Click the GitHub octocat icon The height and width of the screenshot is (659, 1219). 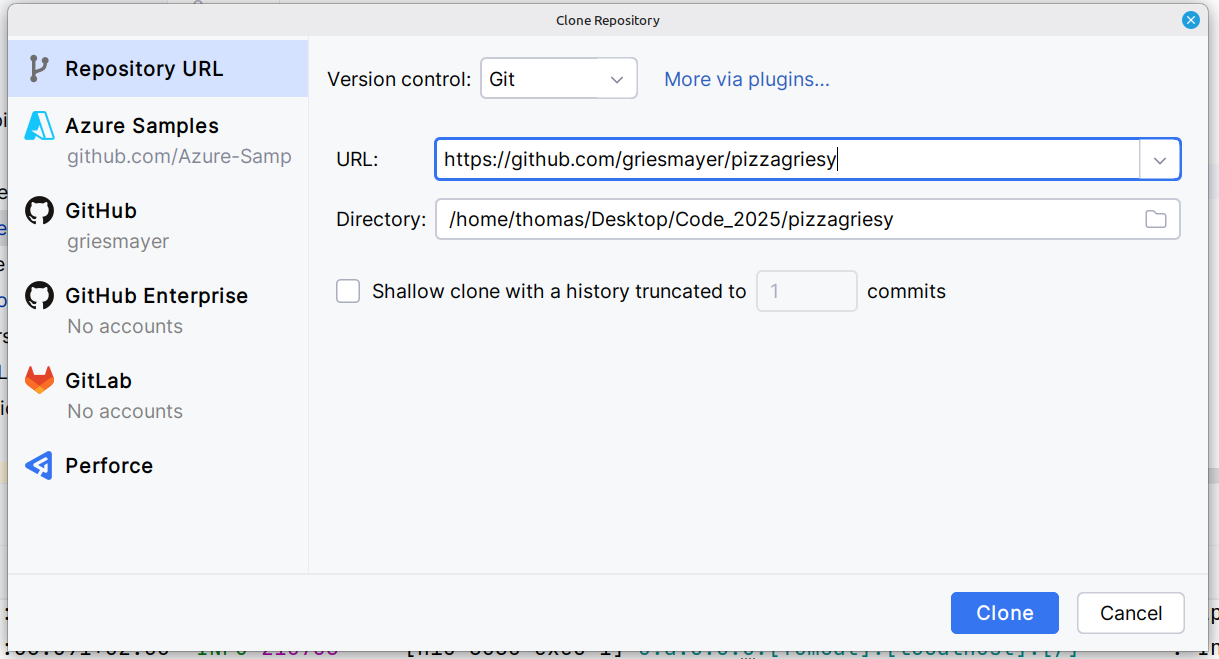point(39,211)
